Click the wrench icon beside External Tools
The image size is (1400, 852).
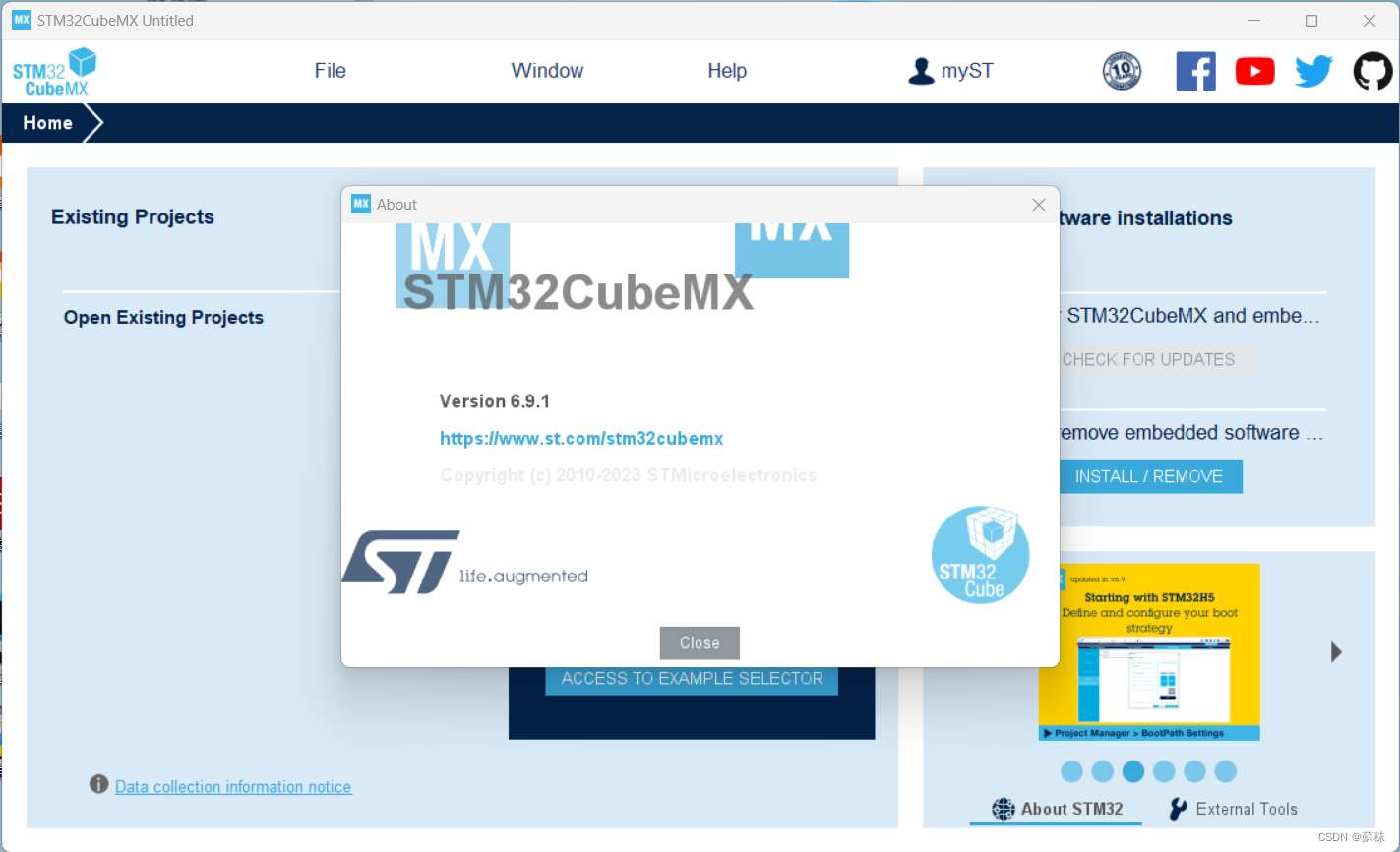click(1178, 809)
